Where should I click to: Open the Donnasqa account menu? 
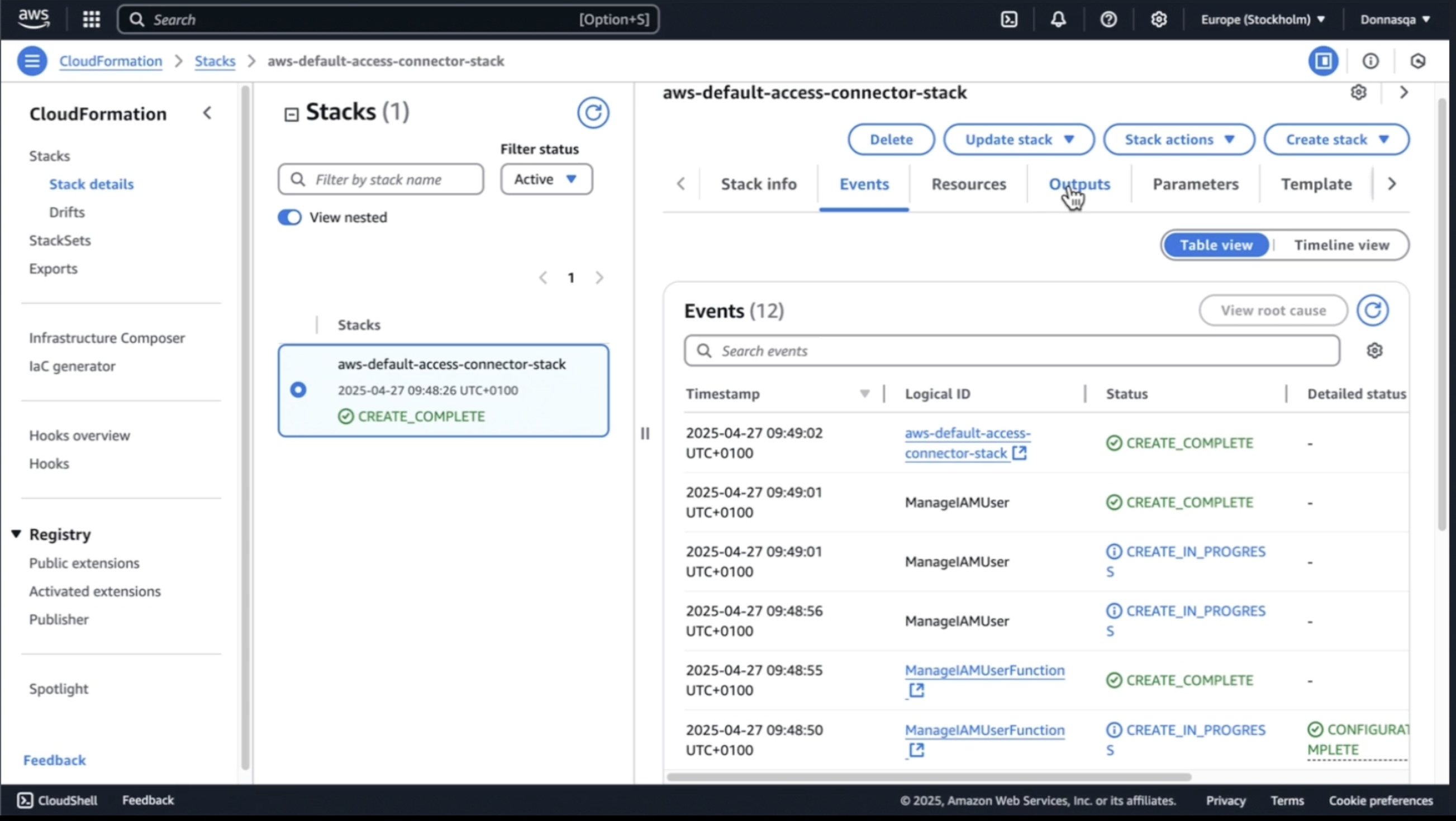coord(1395,19)
